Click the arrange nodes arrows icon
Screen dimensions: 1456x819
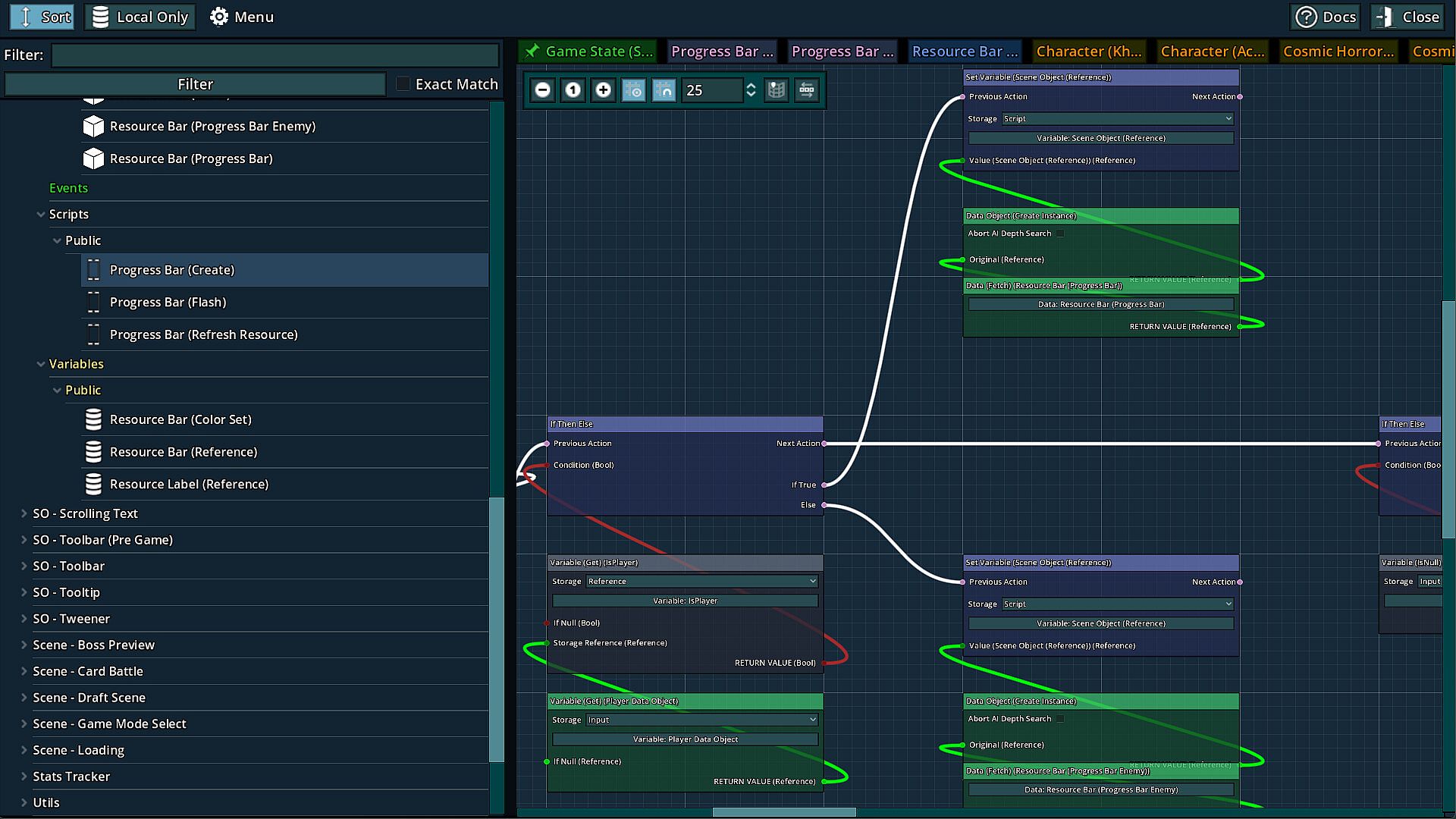tap(807, 90)
